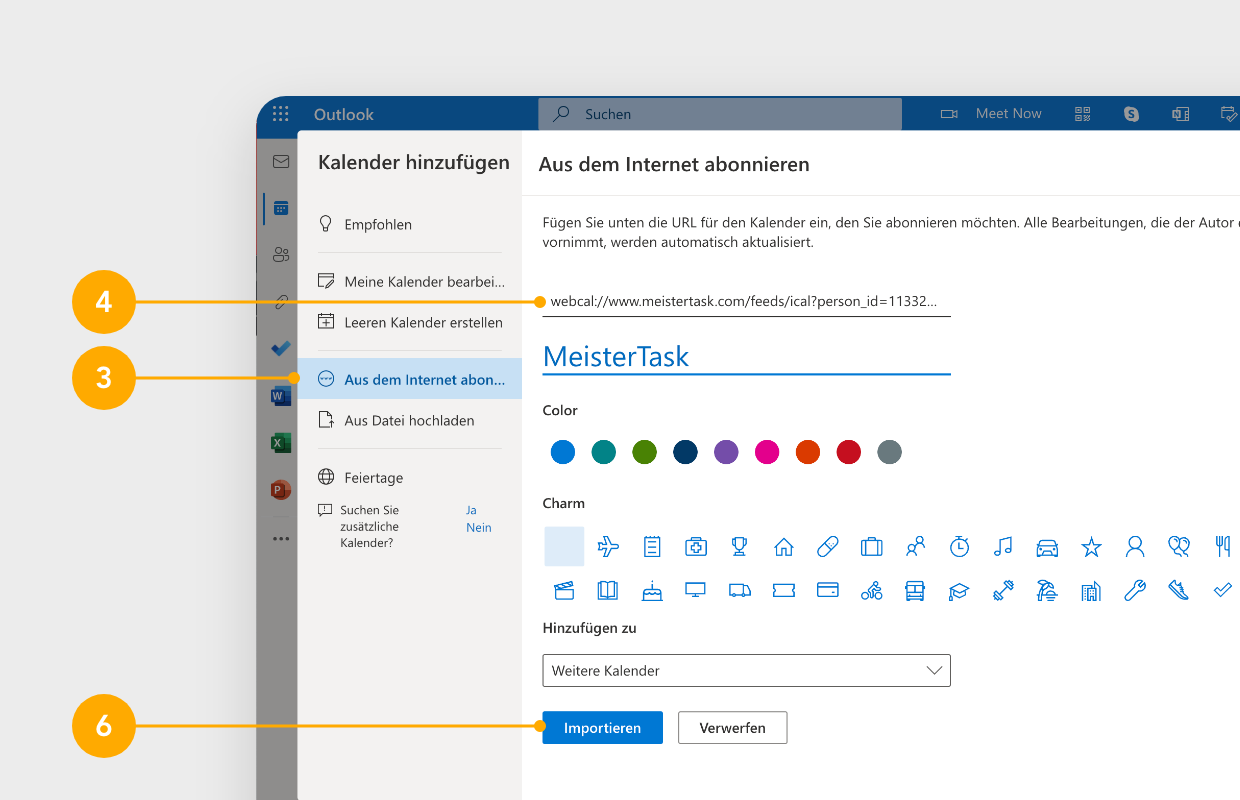Choose the bandage charm
The width and height of the screenshot is (1240, 800).
point(828,546)
